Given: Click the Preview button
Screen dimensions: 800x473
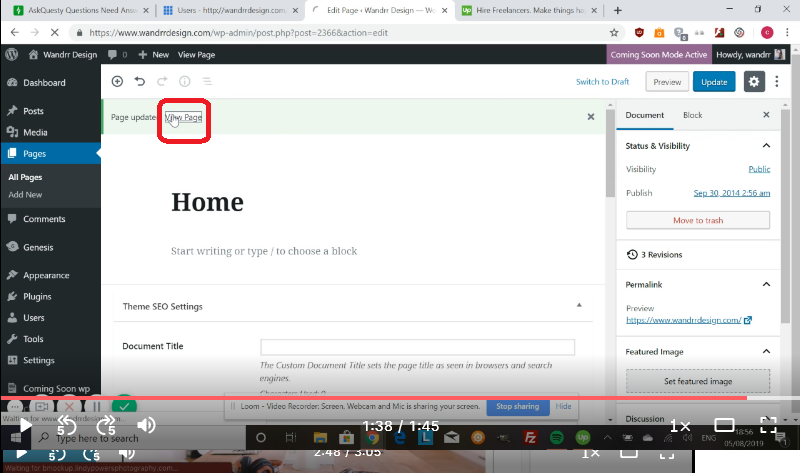Looking at the screenshot, I should click(x=667, y=82).
